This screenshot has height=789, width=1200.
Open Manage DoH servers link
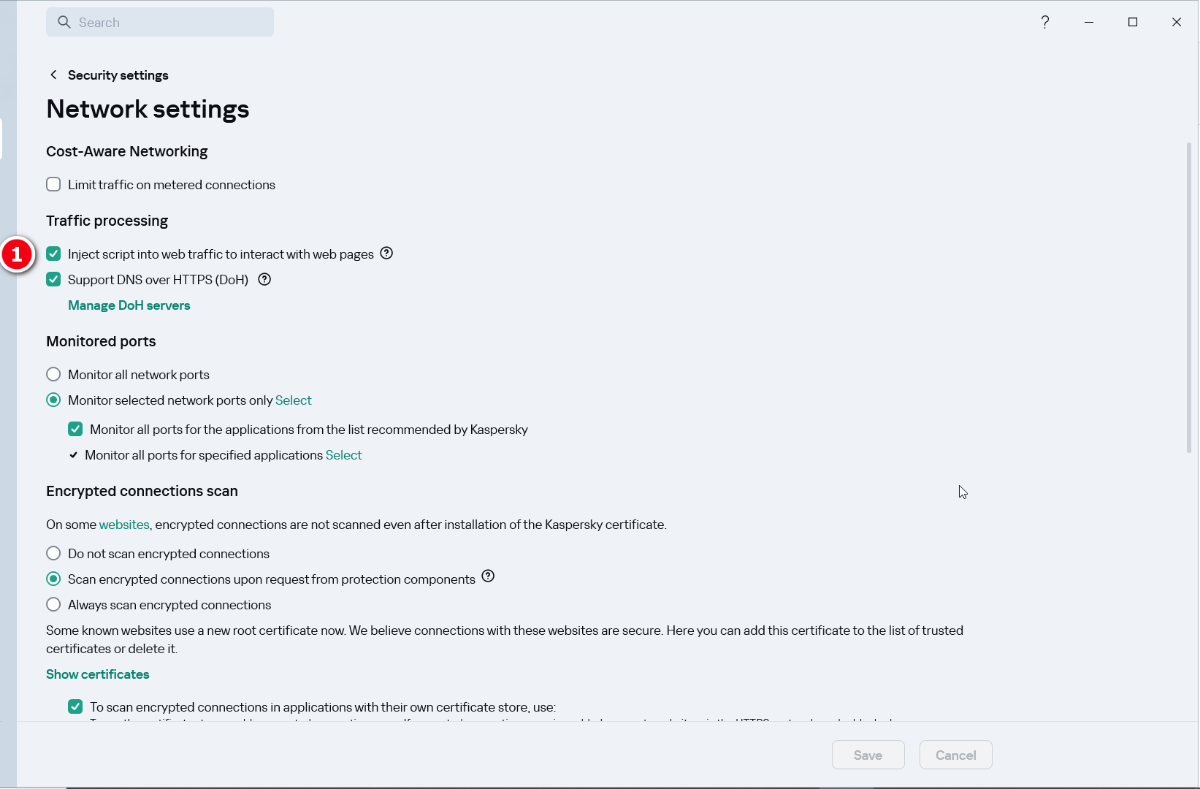[129, 305]
